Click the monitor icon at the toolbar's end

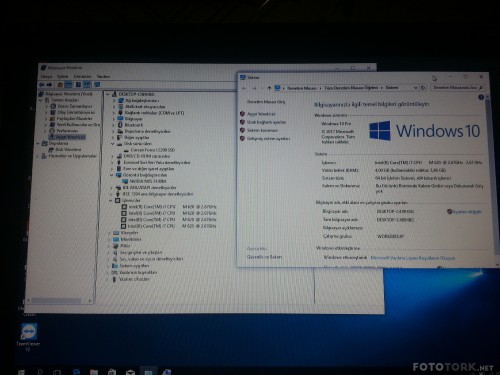pyautogui.click(x=97, y=85)
